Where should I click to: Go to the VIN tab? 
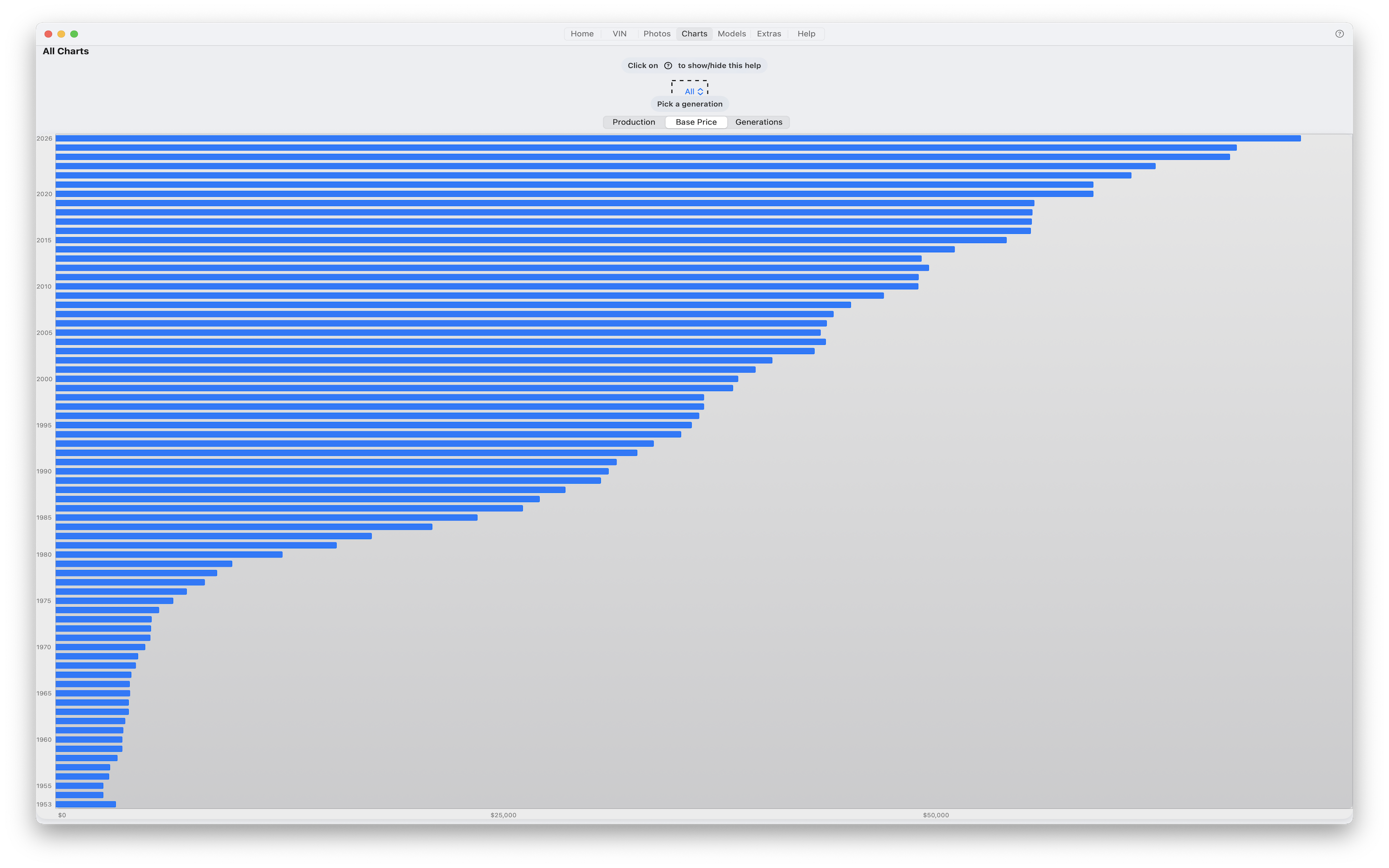(619, 34)
